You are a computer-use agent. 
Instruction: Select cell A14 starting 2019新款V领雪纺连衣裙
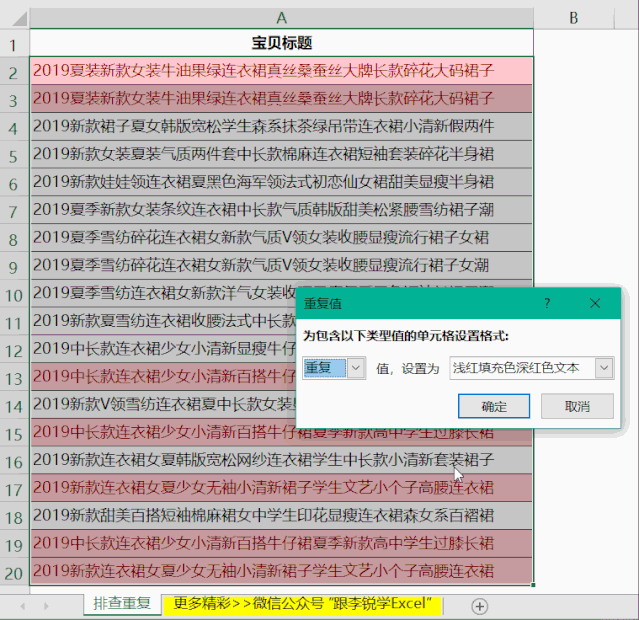point(163,404)
